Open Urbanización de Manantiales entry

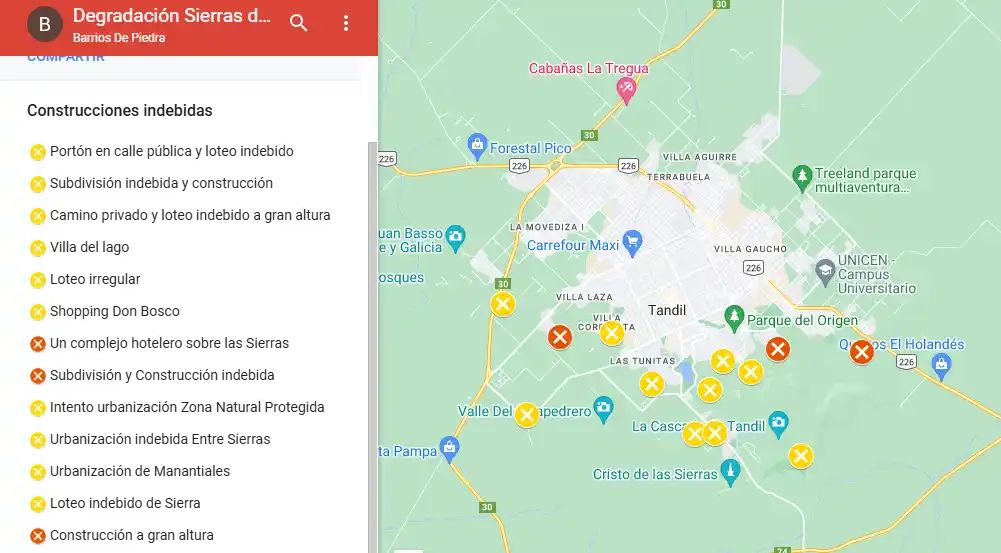[139, 471]
